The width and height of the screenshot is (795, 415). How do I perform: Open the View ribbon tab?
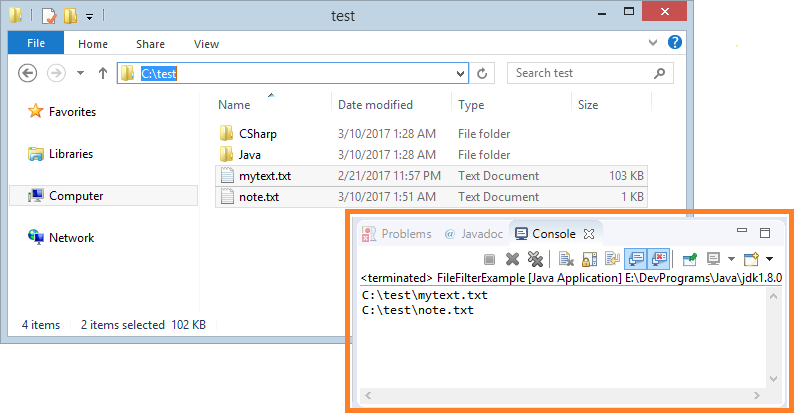pos(206,44)
